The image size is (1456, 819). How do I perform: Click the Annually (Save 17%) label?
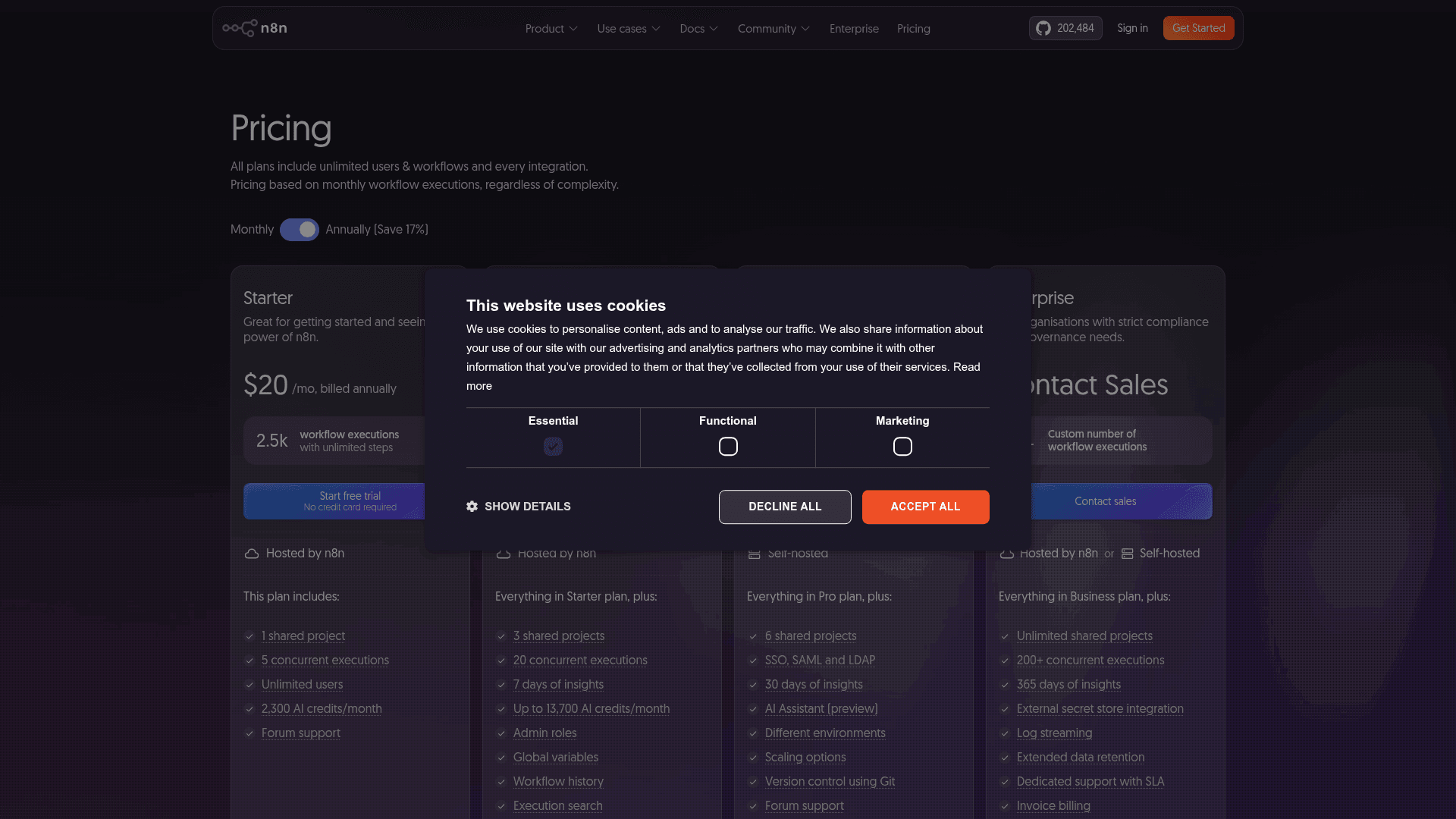(x=377, y=230)
